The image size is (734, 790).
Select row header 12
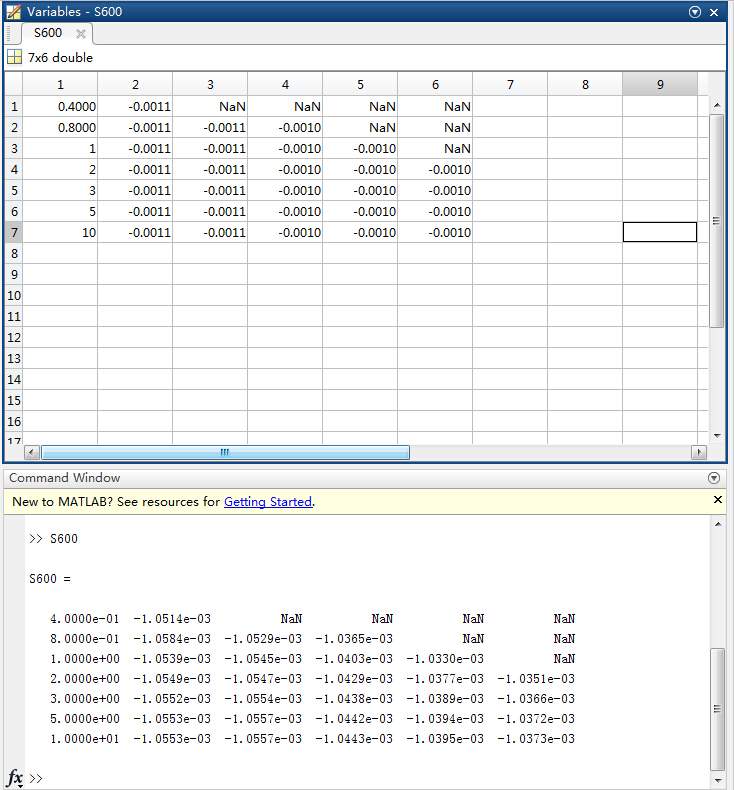point(14,338)
